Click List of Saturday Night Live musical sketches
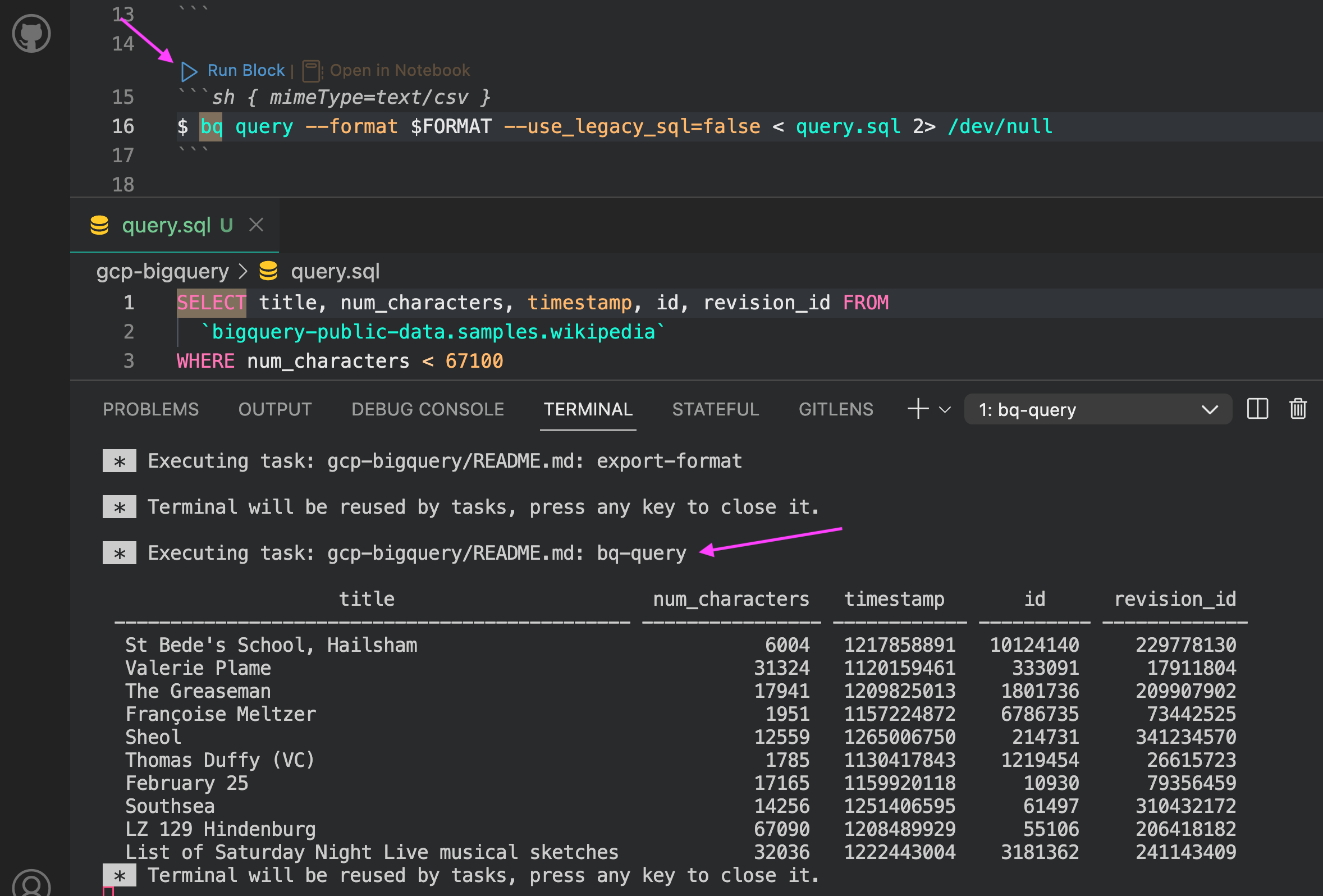 [x=372, y=853]
